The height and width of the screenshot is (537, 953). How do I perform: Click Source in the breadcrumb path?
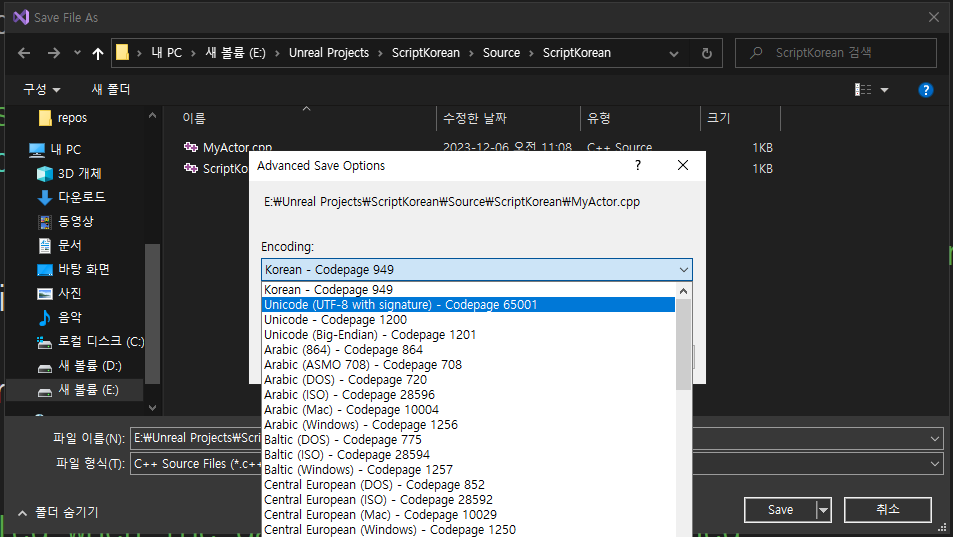point(501,53)
